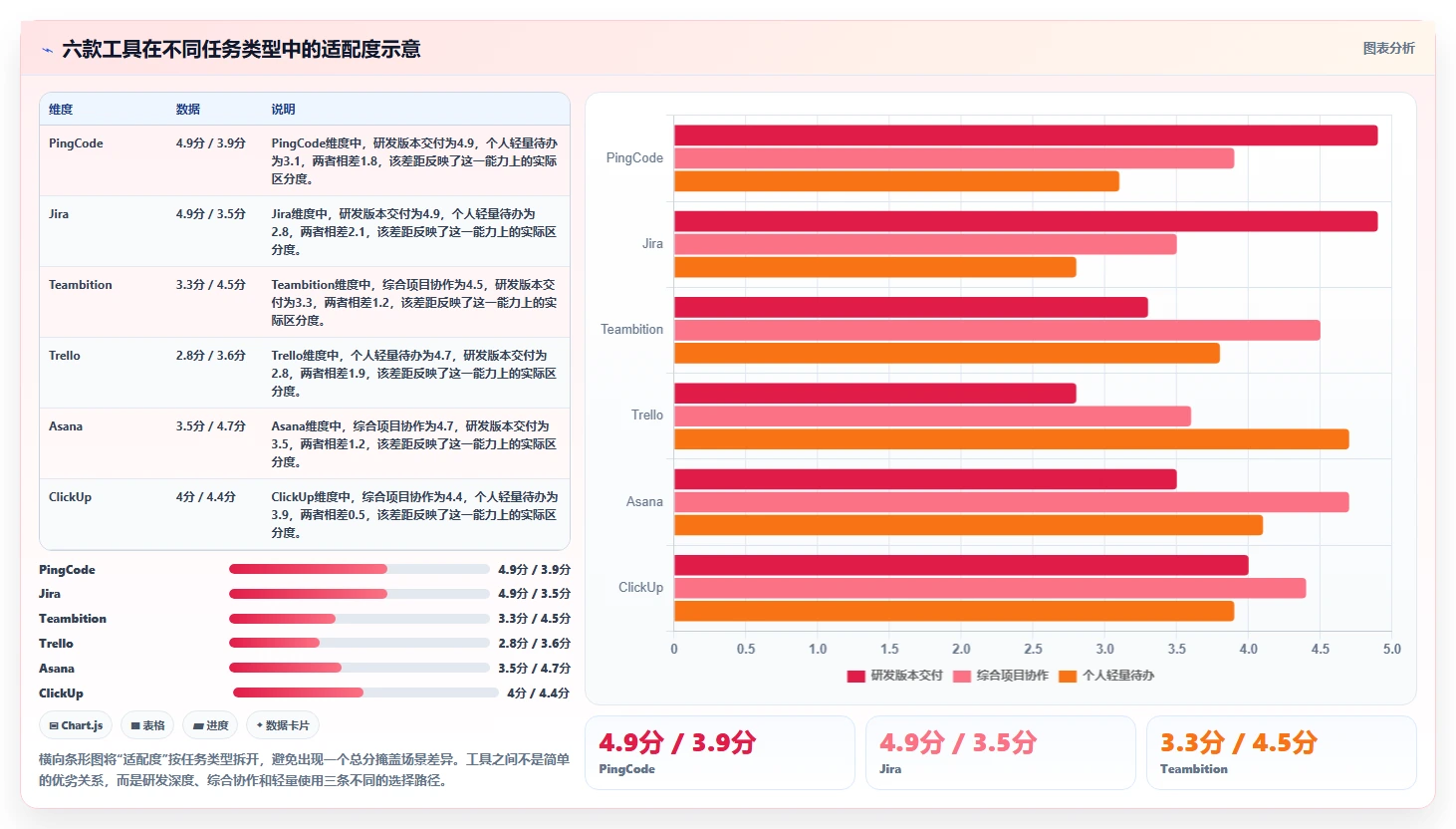
Task: Click the red 研发版本交付 legend swatch
Action: click(855, 676)
